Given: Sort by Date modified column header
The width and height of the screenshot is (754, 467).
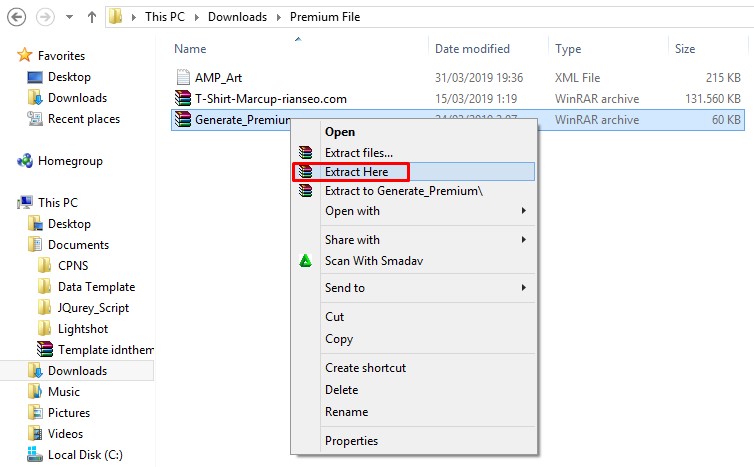Looking at the screenshot, I should point(472,49).
